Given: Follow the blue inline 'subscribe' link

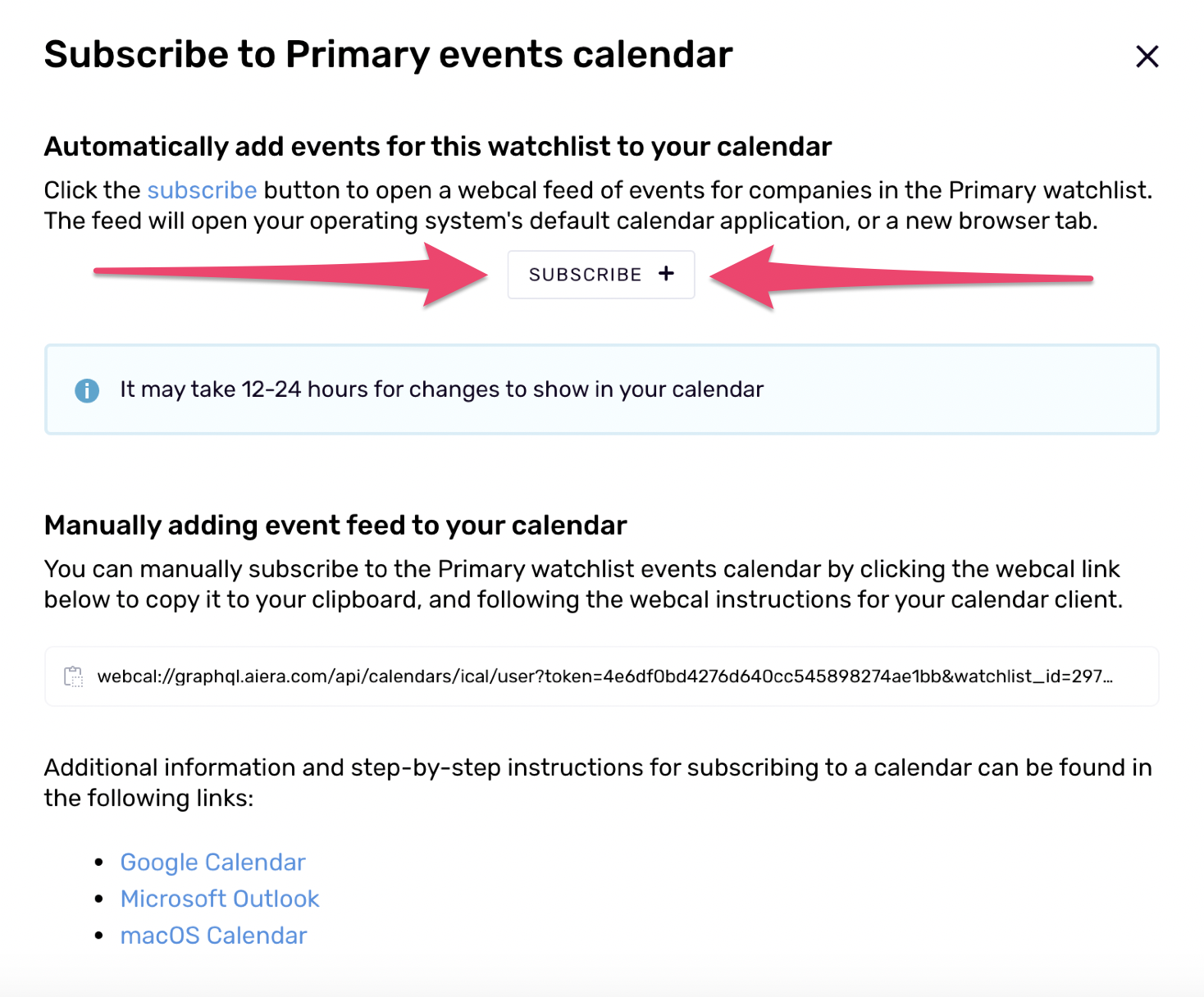Looking at the screenshot, I should 202,190.
